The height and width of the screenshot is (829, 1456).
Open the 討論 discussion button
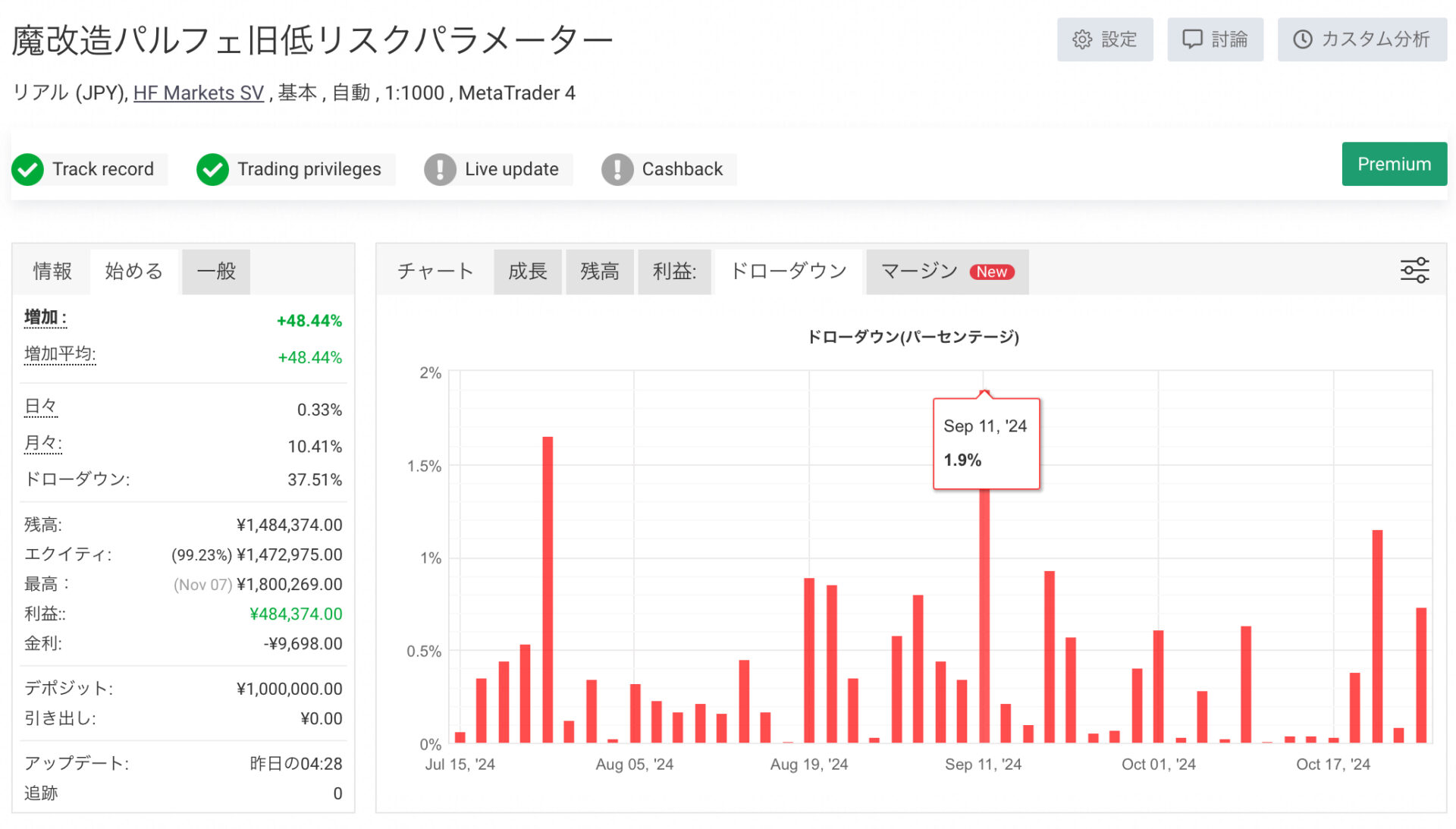point(1215,39)
